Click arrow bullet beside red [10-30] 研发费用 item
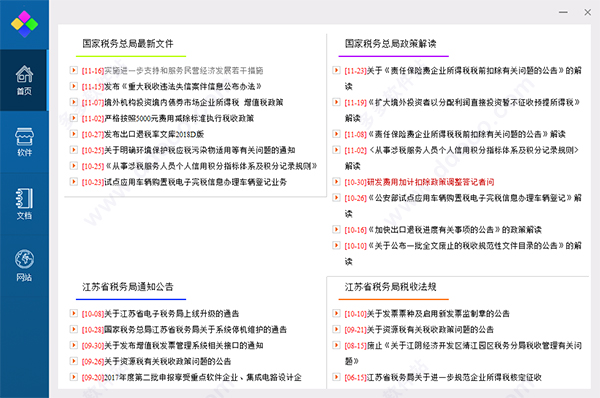600x398 pixels. click(x=336, y=181)
